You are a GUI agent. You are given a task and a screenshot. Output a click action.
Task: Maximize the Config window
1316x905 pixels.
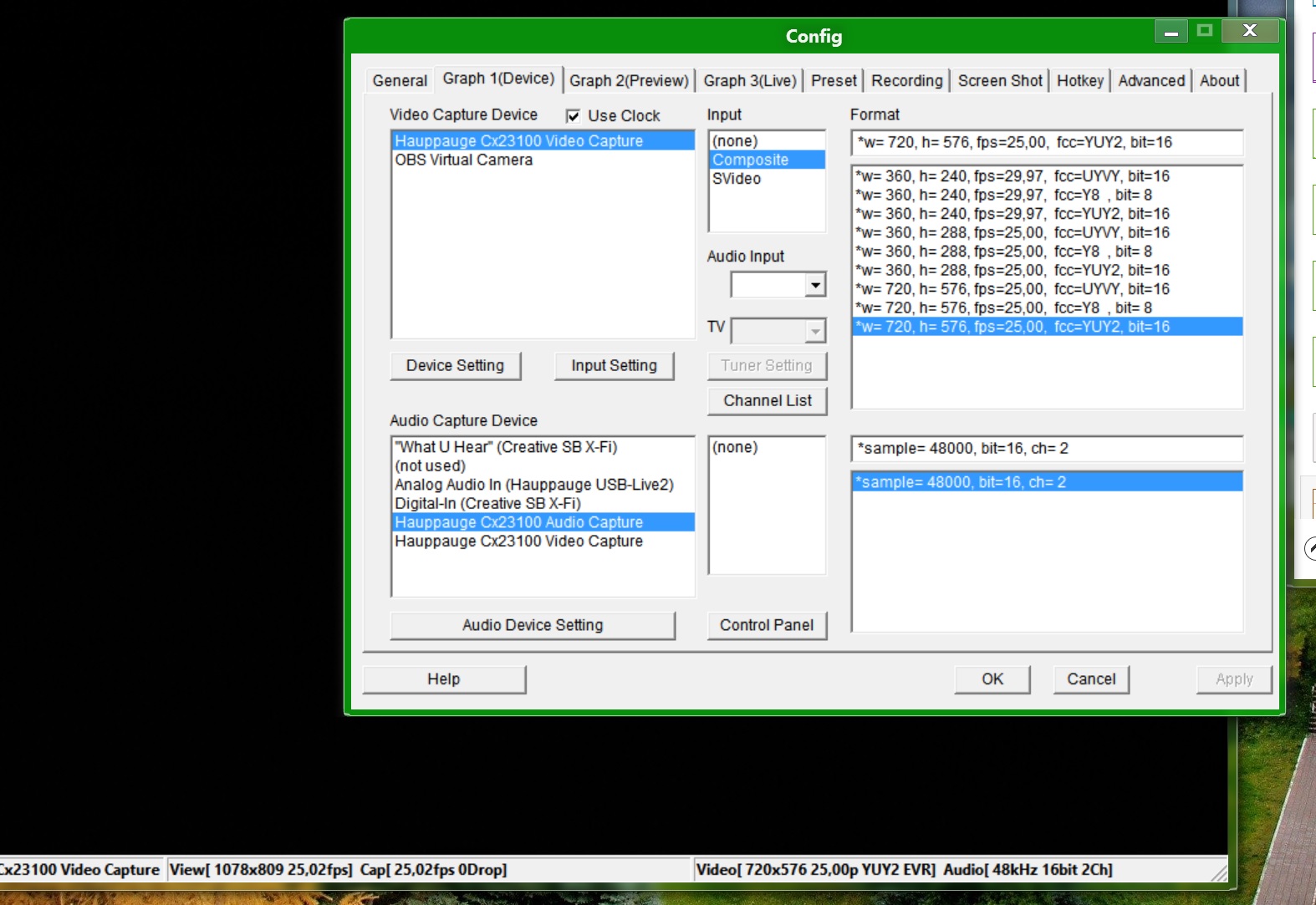1204,32
